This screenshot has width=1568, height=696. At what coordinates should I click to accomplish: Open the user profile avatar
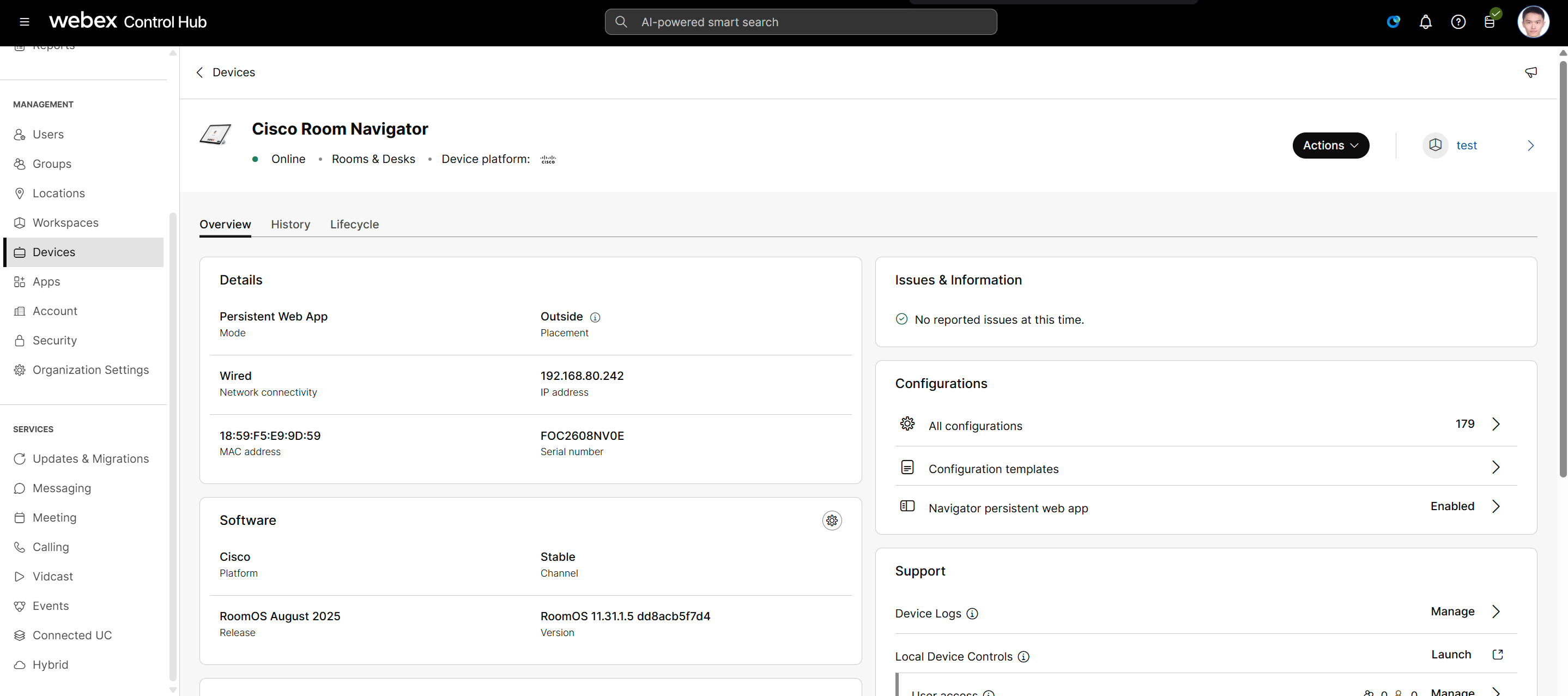click(x=1533, y=22)
